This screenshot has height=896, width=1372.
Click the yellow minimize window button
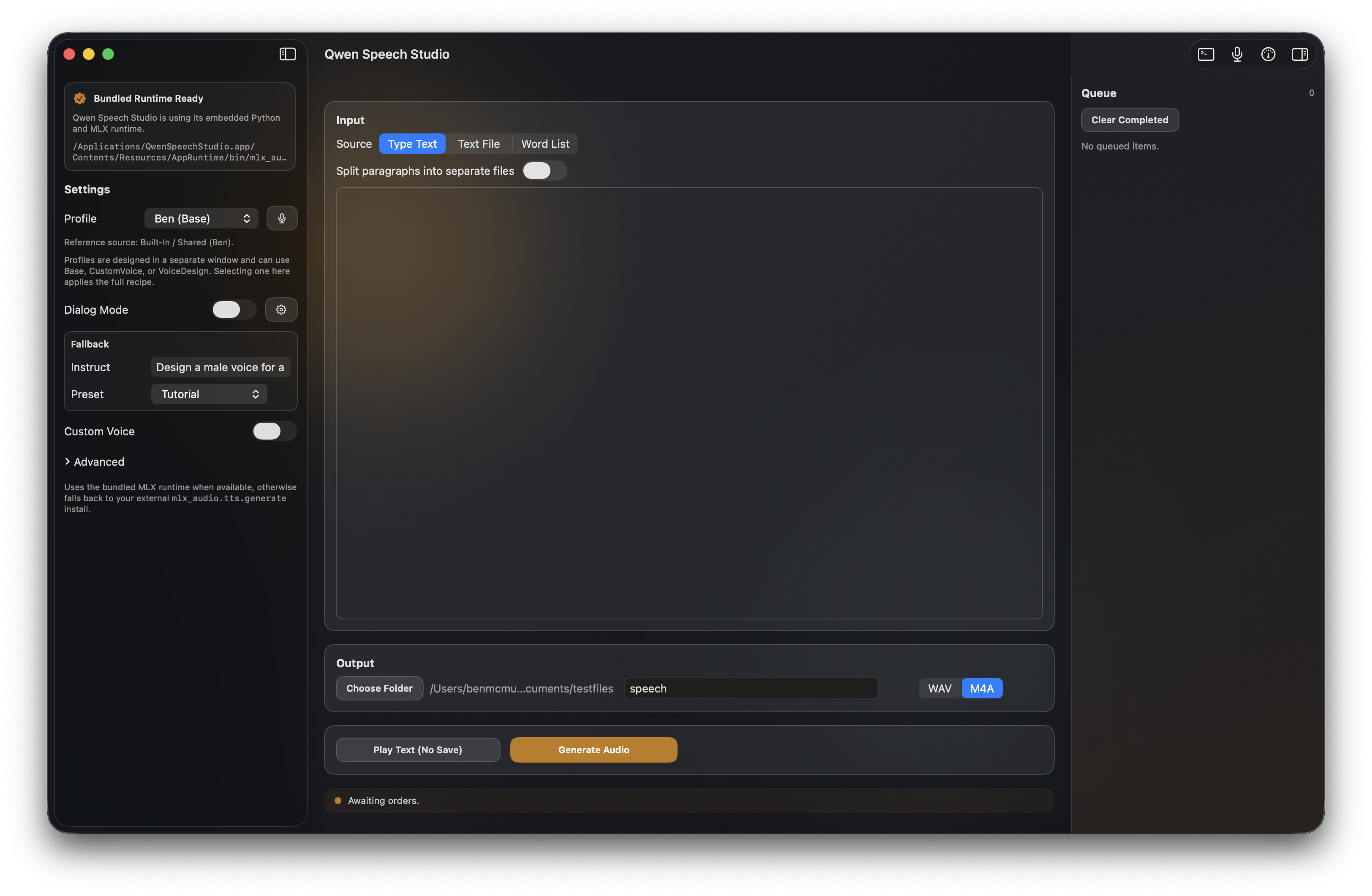89,54
